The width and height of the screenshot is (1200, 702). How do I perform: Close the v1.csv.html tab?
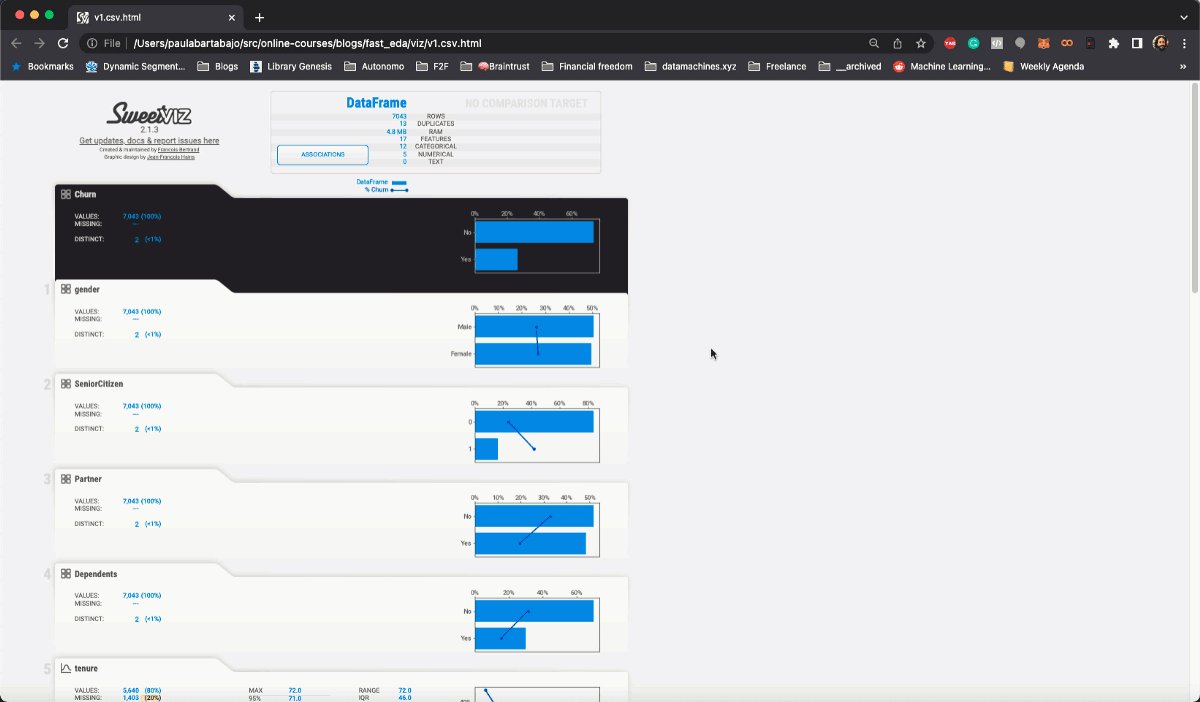tap(230, 17)
